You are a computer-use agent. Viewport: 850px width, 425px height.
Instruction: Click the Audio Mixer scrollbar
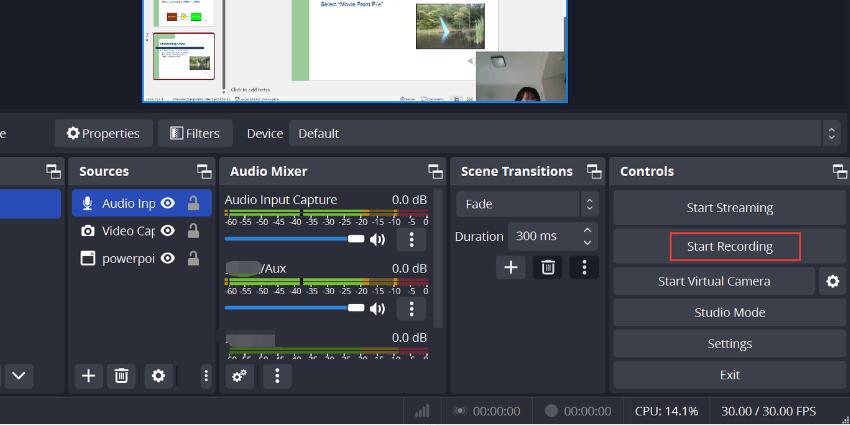click(438, 259)
